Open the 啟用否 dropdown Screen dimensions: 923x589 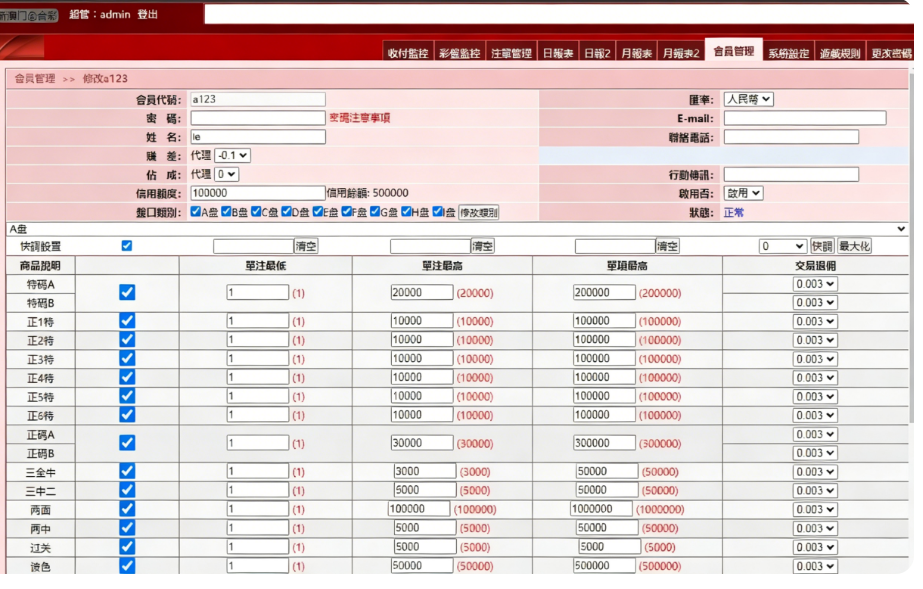(x=743, y=193)
